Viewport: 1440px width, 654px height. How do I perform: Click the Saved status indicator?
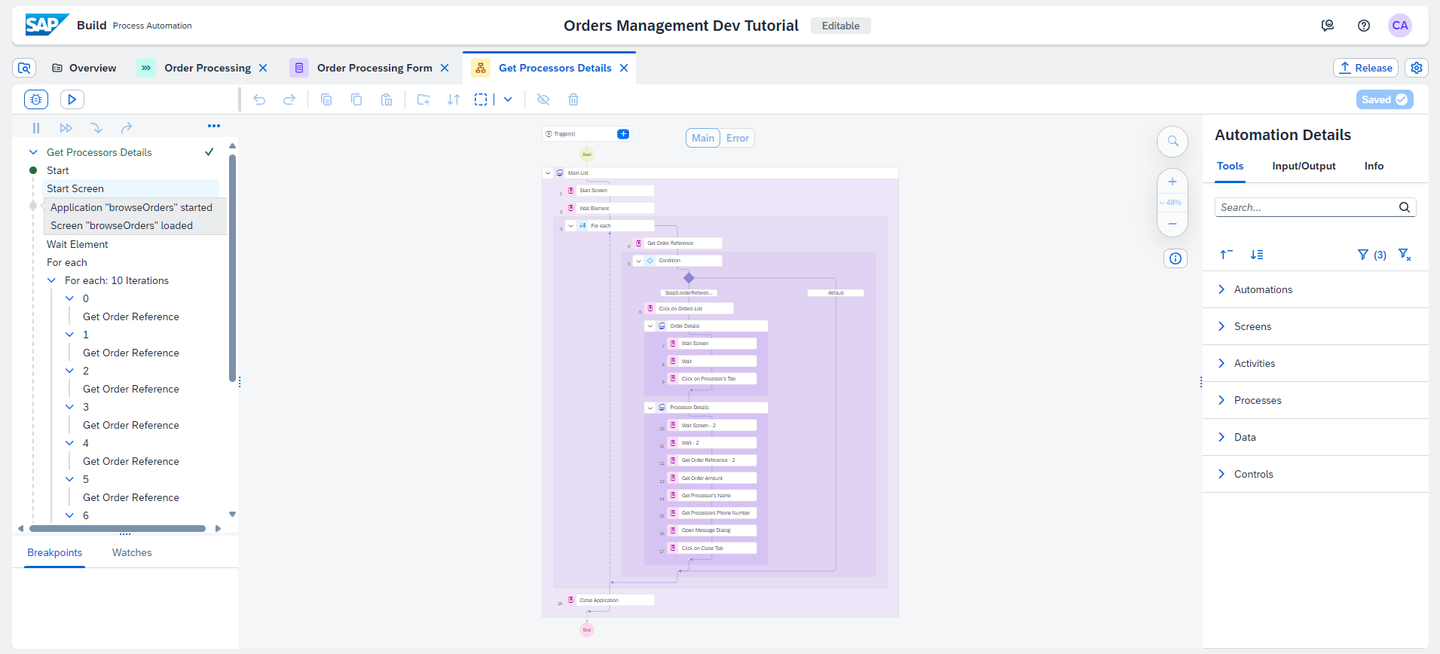[1385, 99]
